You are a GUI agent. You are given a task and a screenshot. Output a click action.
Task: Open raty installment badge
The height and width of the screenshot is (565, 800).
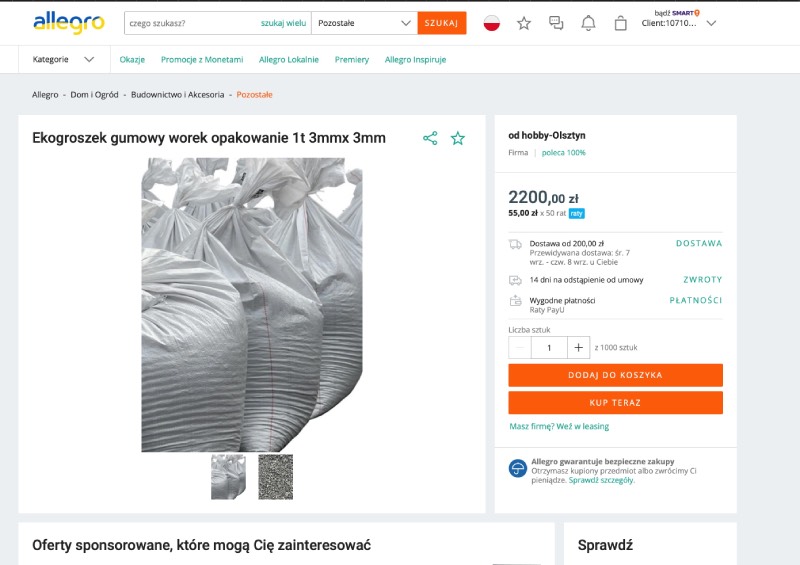point(577,213)
